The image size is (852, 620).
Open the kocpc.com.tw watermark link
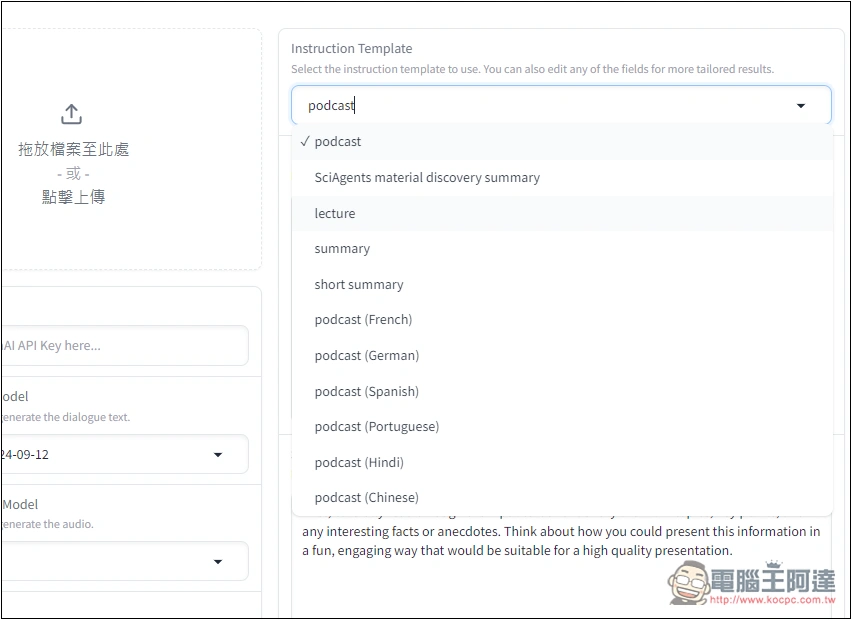point(772,600)
